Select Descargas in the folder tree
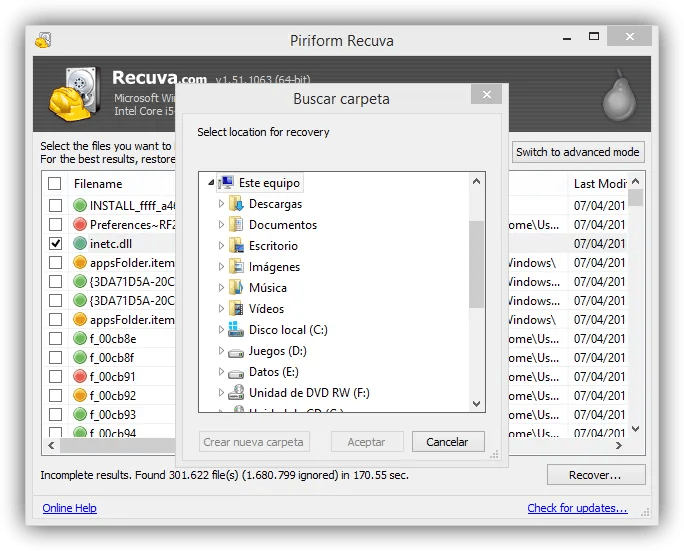The height and width of the screenshot is (551, 684). [275, 204]
